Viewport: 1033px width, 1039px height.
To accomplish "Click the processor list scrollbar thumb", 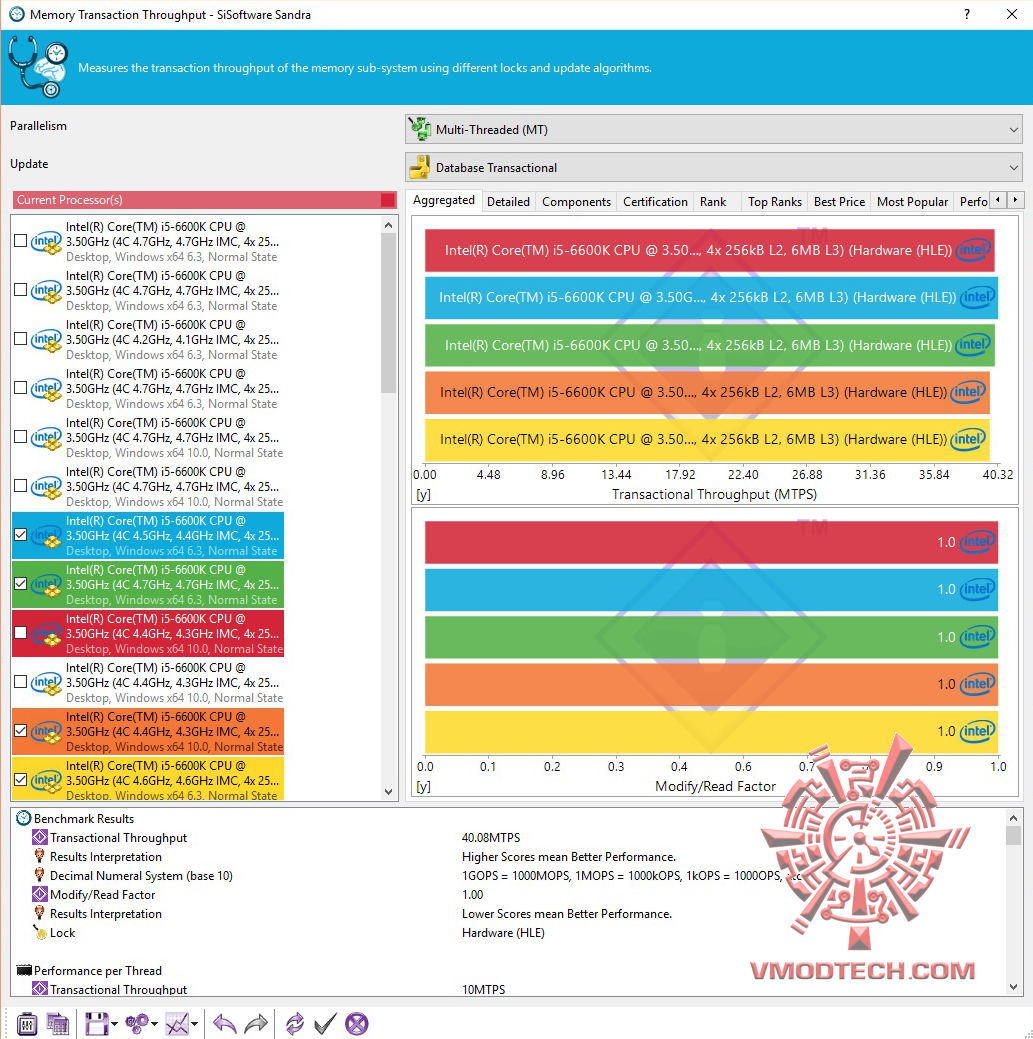I will point(388,313).
